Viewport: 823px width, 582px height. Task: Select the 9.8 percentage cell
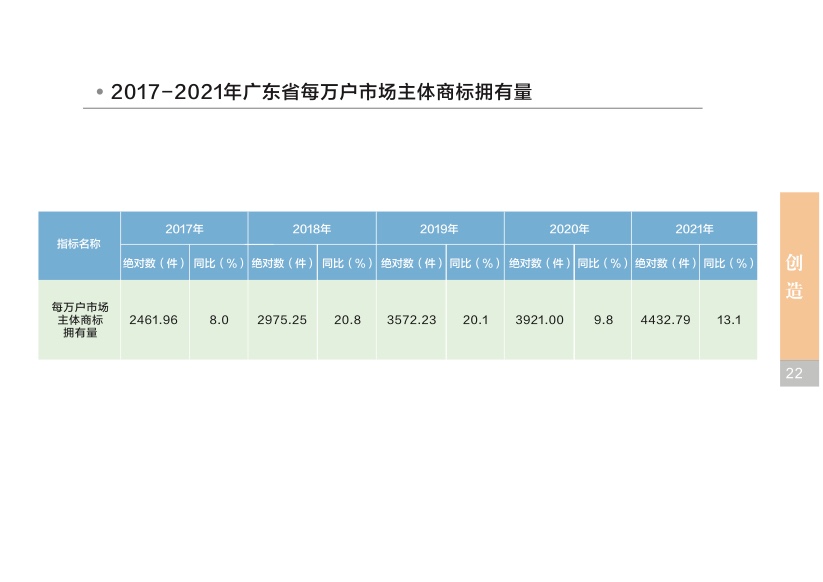point(603,320)
